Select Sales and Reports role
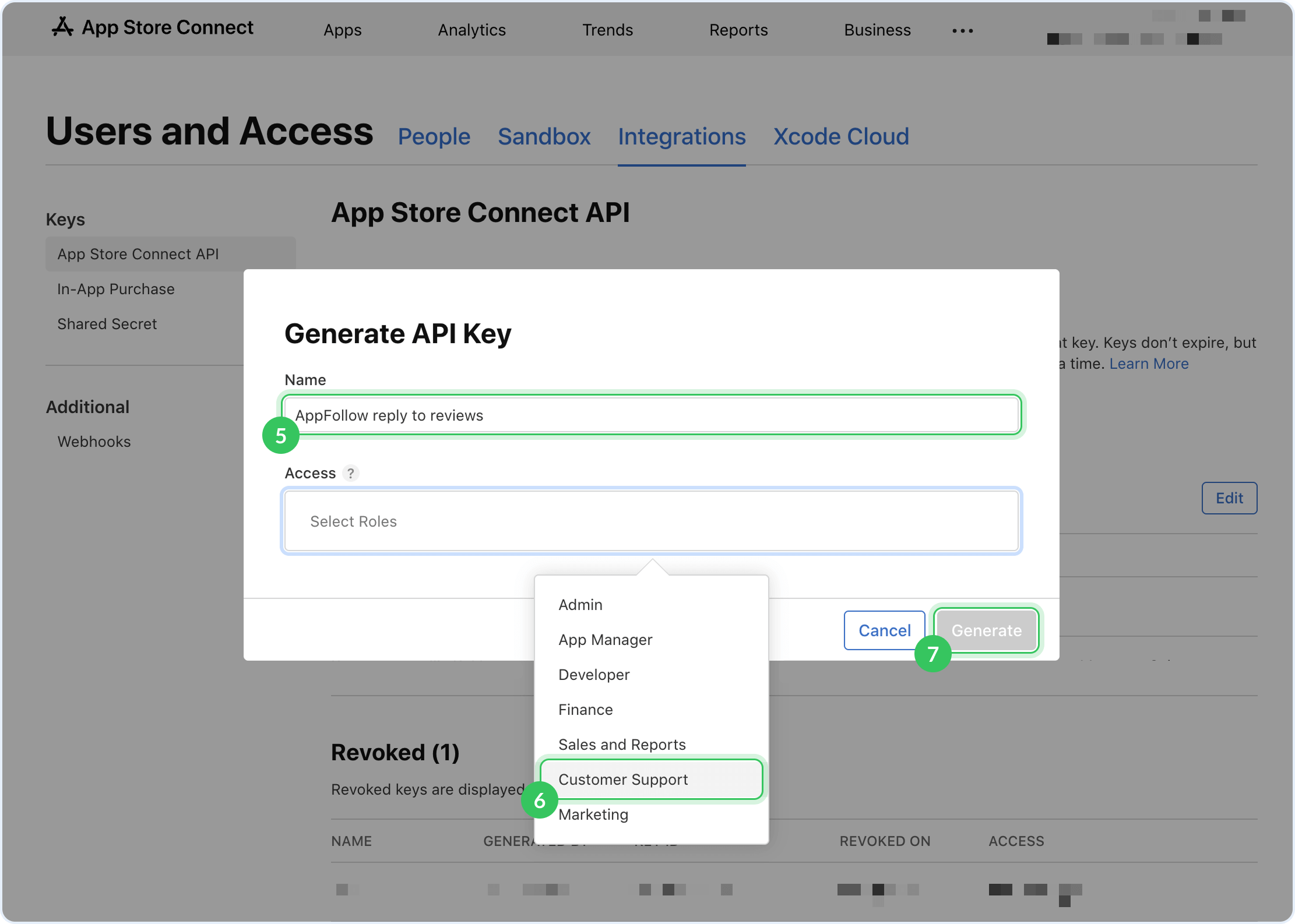This screenshot has height=924, width=1295. point(621,744)
